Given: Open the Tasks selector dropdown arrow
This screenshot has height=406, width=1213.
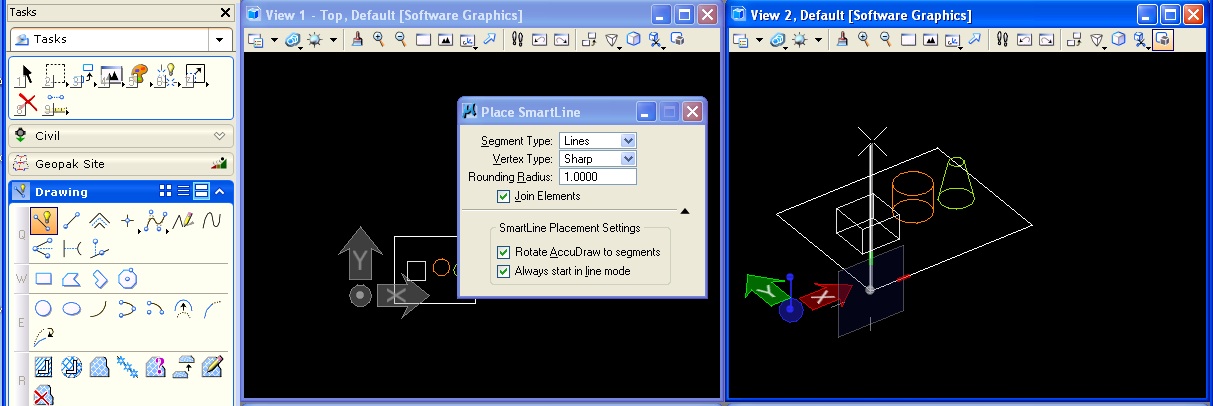Looking at the screenshot, I should [x=218, y=39].
